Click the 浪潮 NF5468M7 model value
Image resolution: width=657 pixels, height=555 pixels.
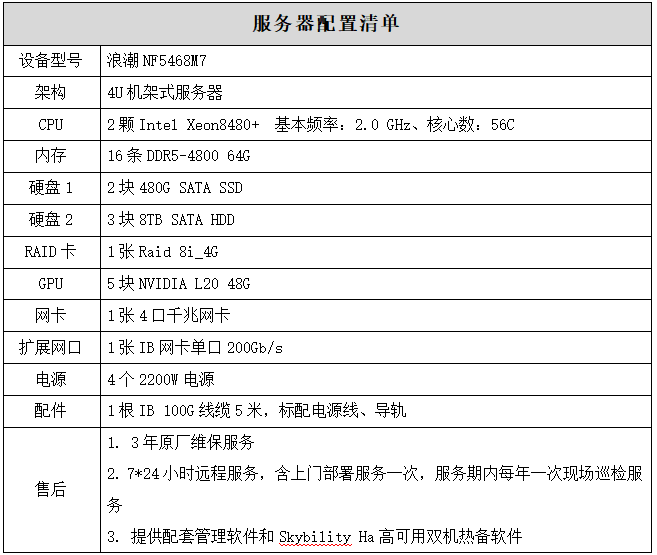(156, 60)
